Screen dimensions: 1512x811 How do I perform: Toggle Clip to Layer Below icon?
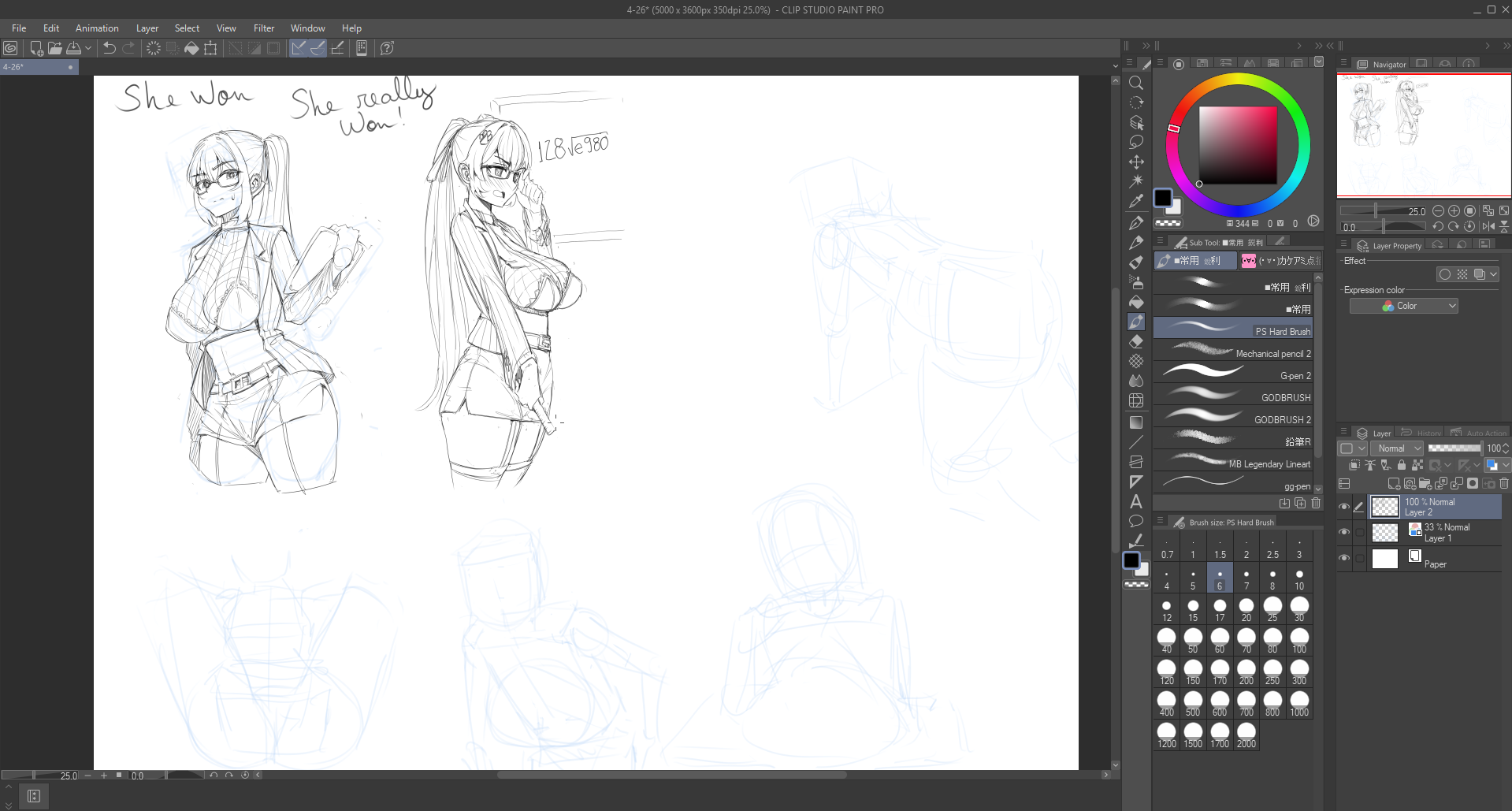pos(1354,465)
